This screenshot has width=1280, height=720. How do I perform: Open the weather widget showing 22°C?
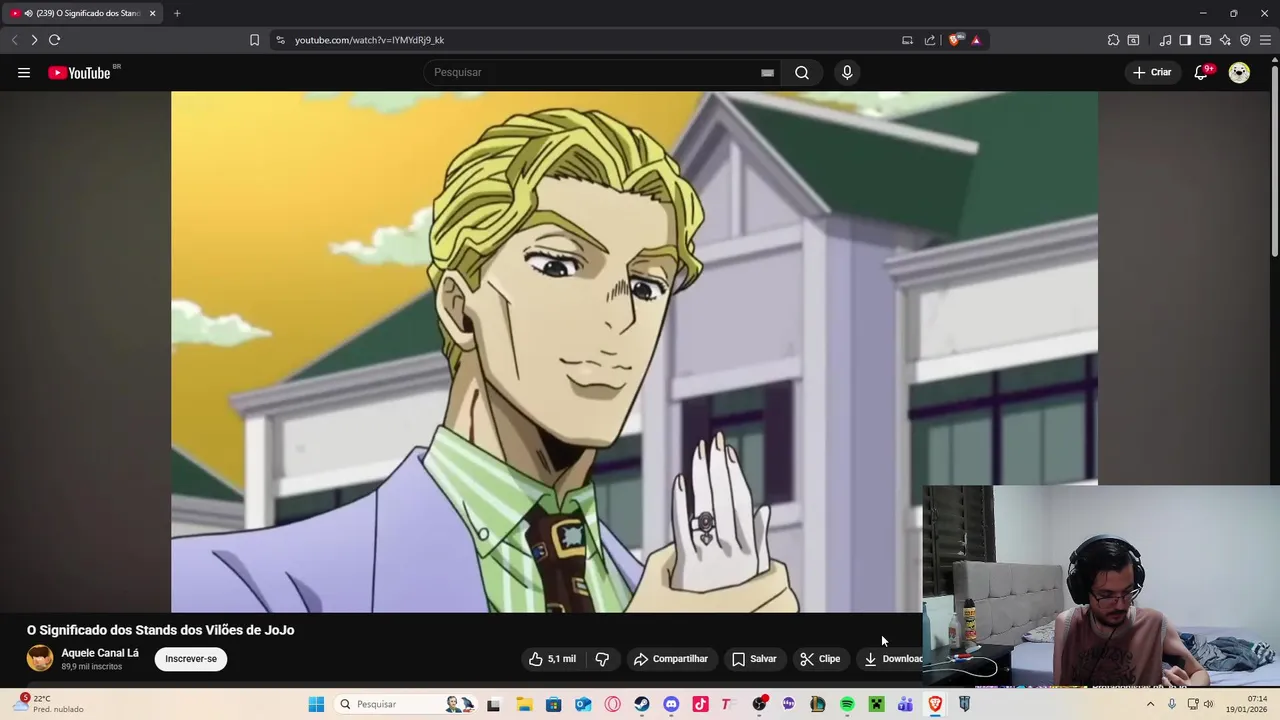(50, 704)
